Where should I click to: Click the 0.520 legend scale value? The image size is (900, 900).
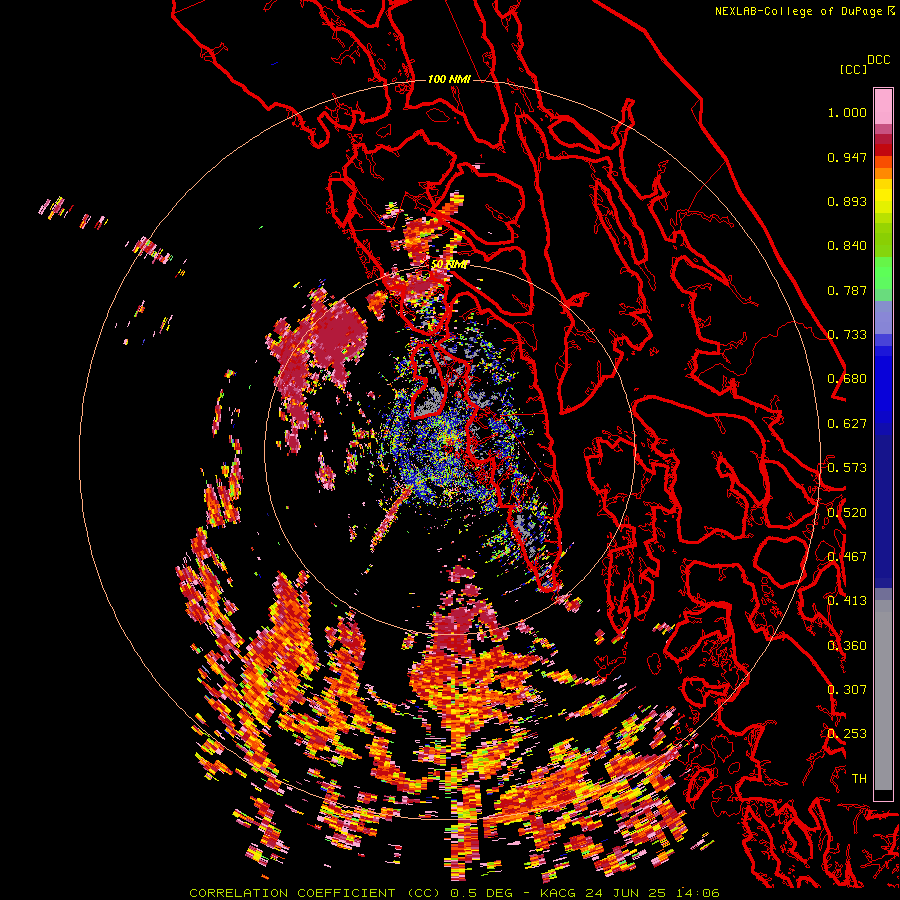(848, 513)
